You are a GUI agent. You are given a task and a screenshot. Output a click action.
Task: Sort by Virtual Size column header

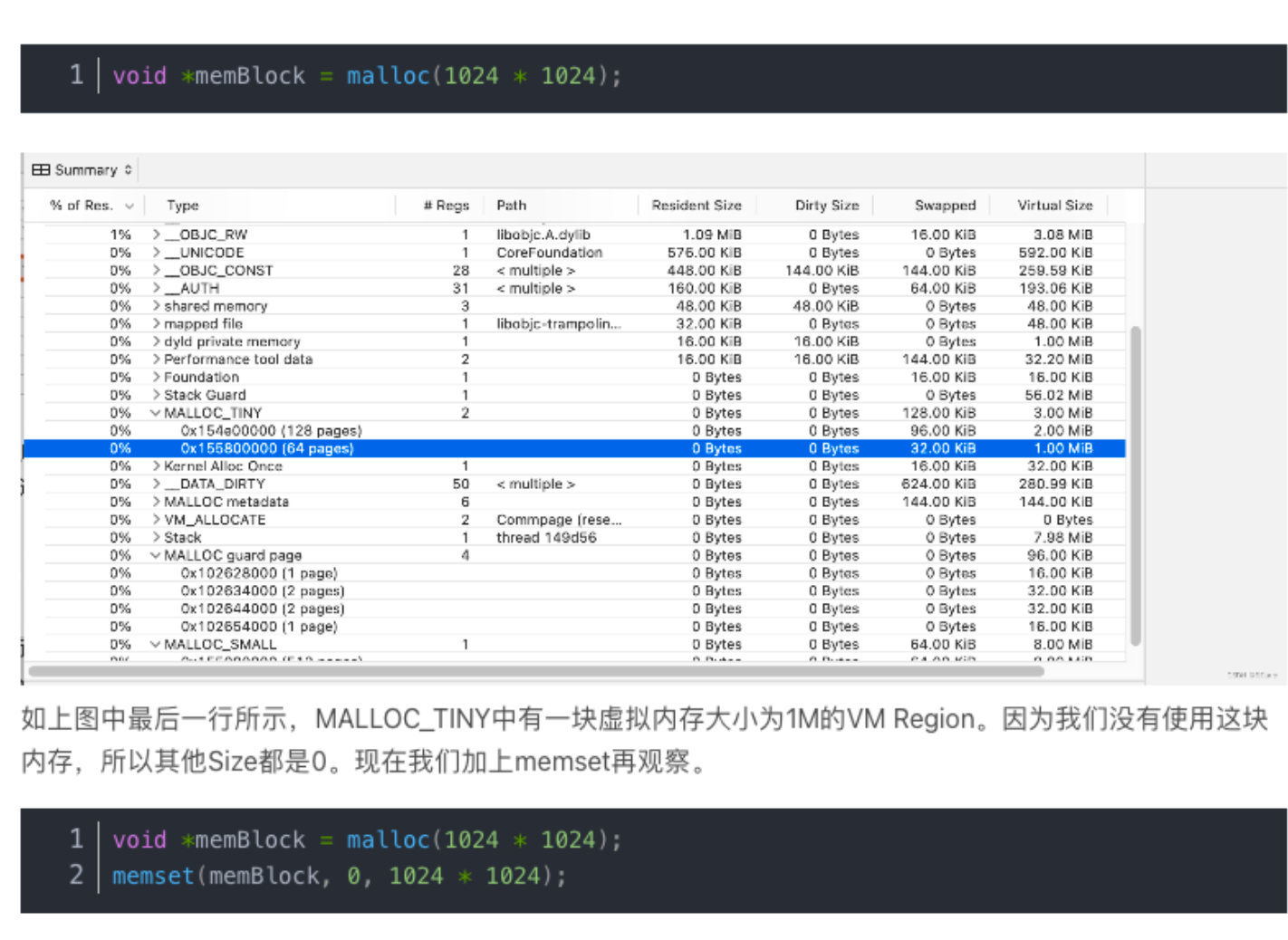pyautogui.click(x=1054, y=206)
